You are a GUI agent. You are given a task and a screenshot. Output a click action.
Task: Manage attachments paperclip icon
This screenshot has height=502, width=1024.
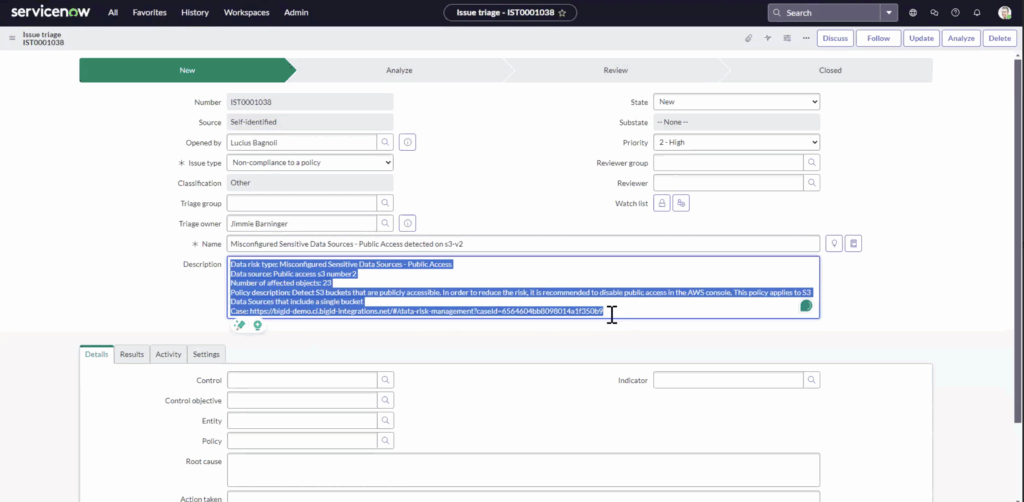click(x=748, y=39)
